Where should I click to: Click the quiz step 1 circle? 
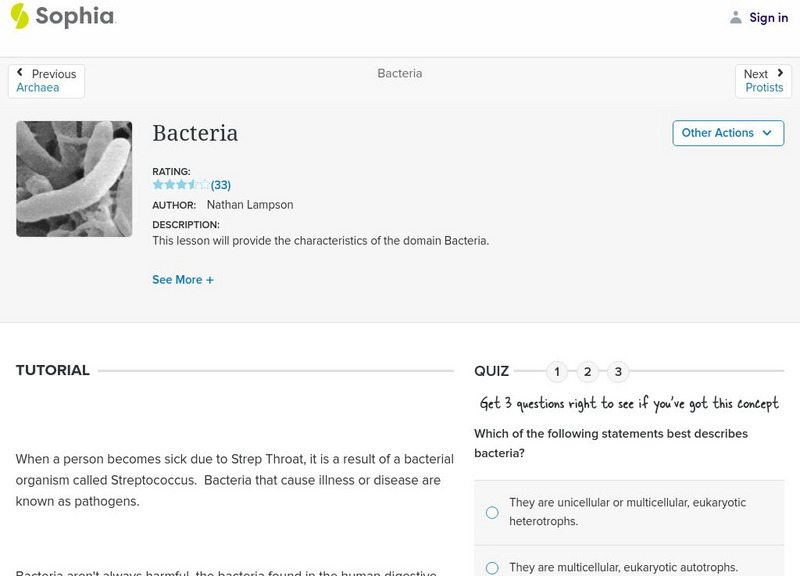[x=557, y=370]
